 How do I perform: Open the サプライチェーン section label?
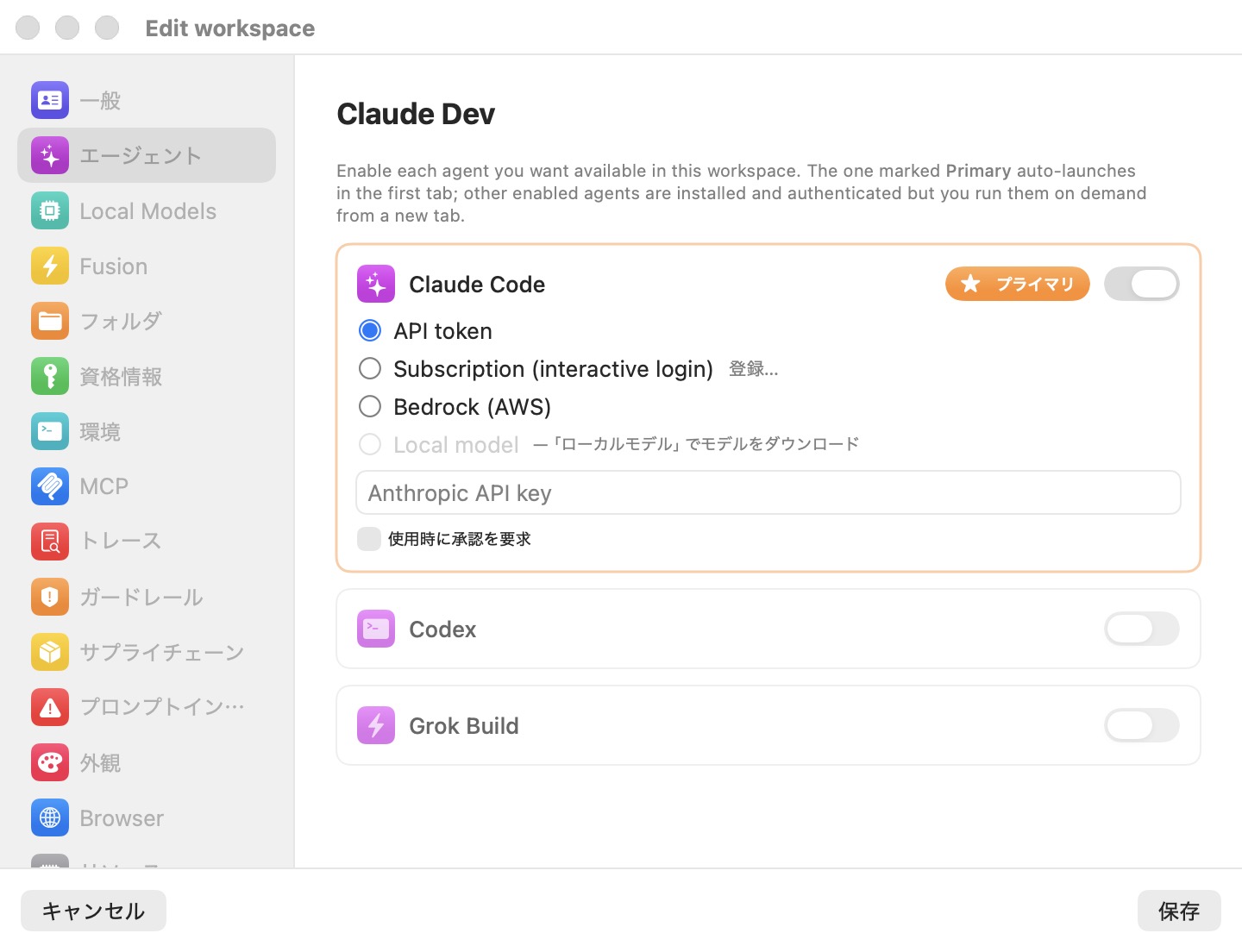[162, 652]
